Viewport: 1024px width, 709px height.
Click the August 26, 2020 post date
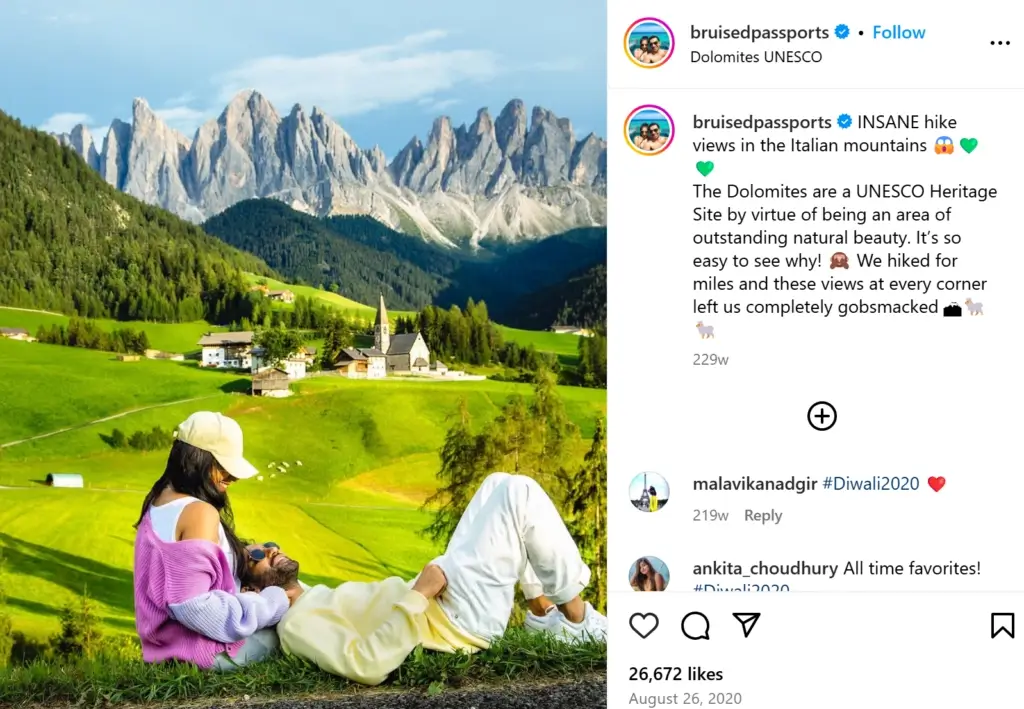685,699
